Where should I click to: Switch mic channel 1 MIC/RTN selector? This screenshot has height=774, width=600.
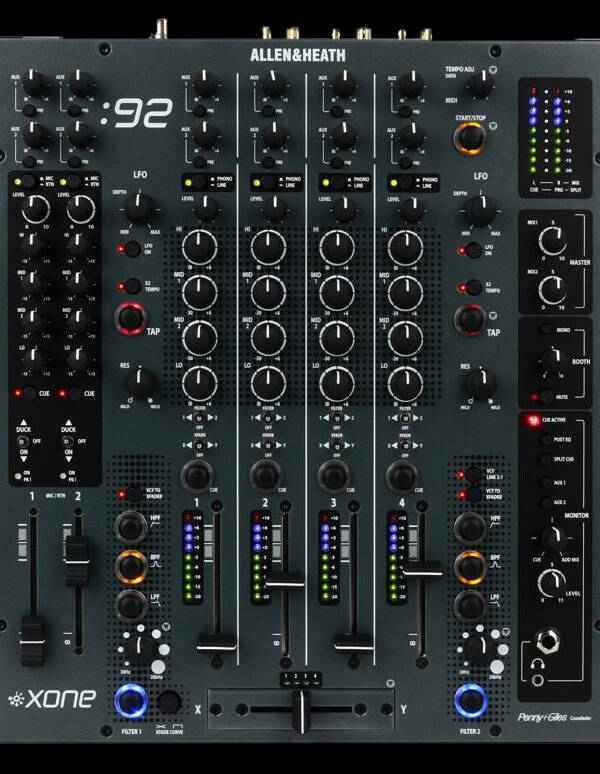point(27,181)
